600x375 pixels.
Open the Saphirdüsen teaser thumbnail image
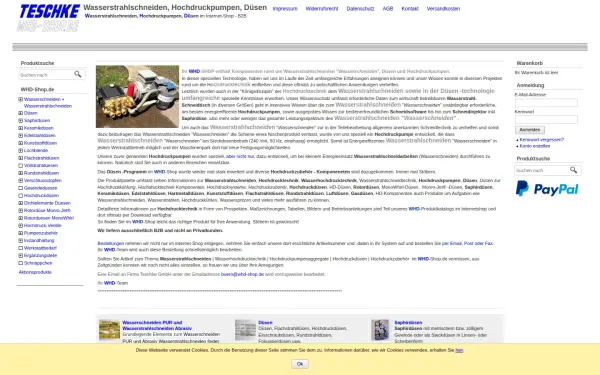[x=380, y=330]
